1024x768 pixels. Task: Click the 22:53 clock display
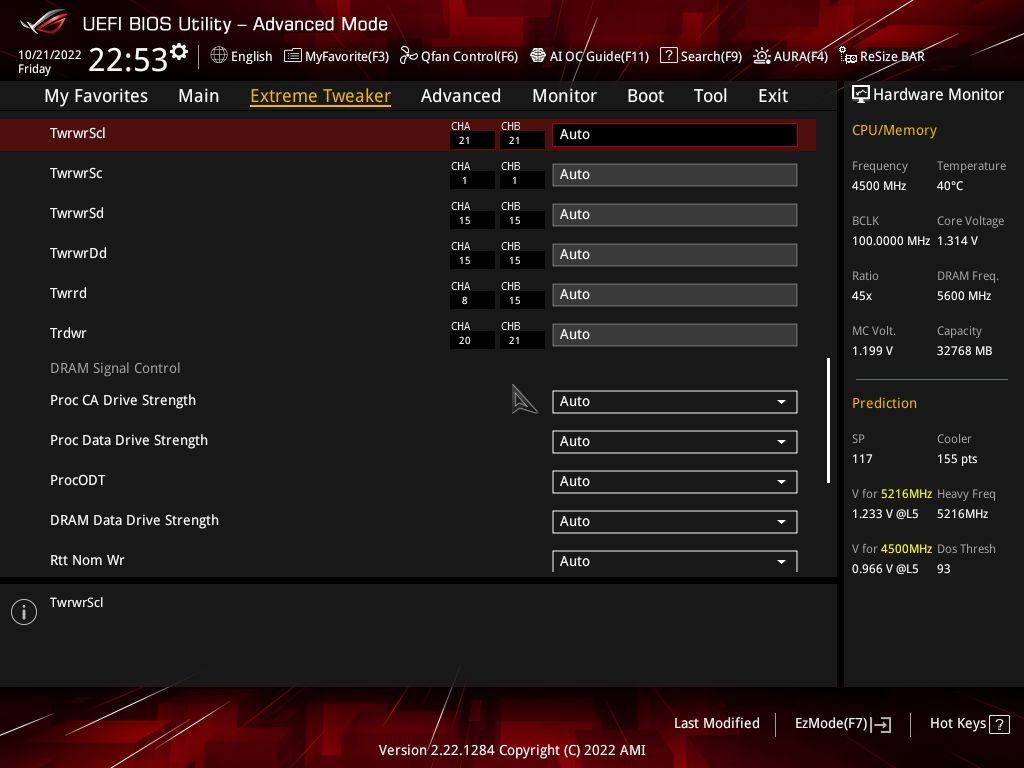pyautogui.click(x=128, y=59)
